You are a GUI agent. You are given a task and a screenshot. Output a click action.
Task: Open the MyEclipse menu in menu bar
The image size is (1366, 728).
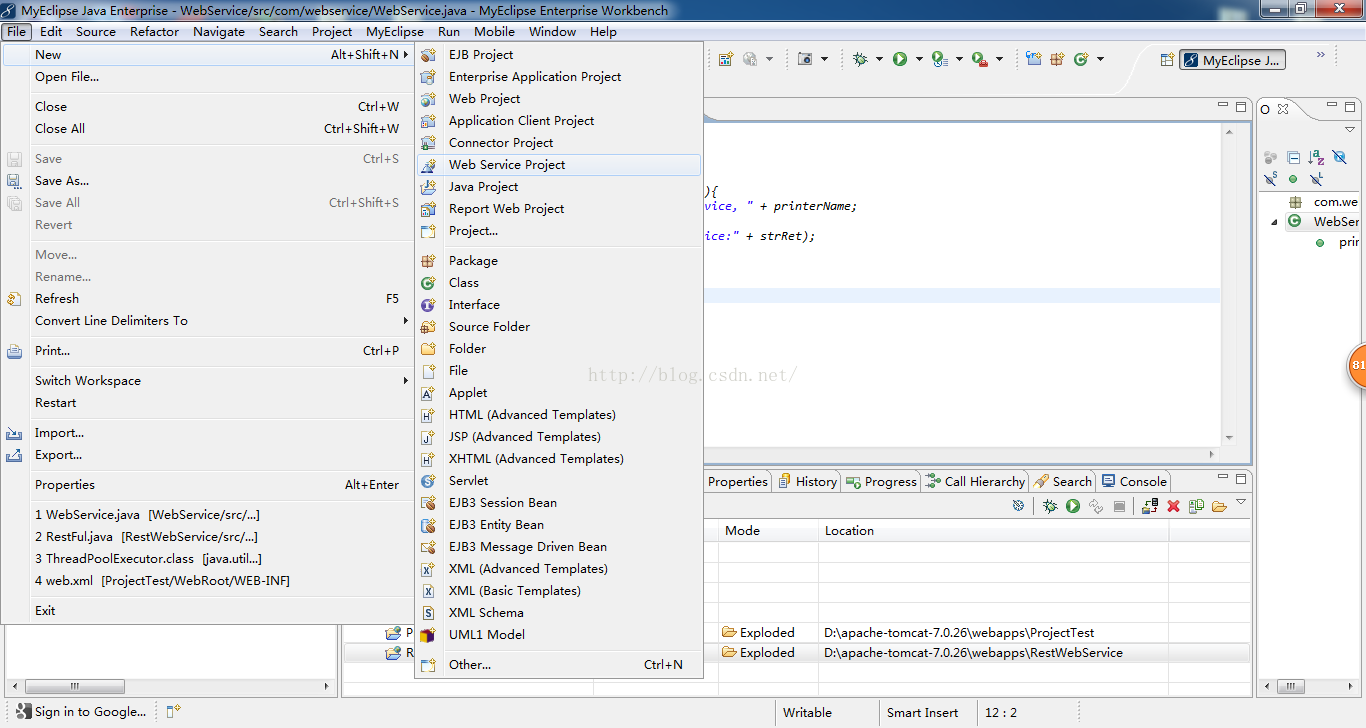pos(395,31)
